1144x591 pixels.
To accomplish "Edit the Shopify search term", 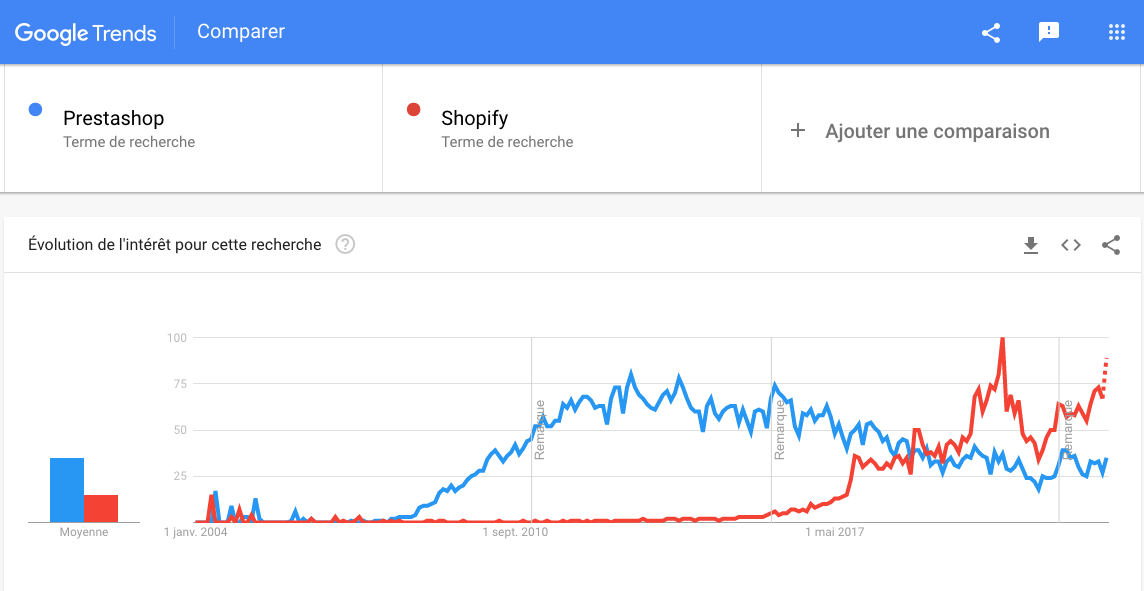I will click(474, 119).
